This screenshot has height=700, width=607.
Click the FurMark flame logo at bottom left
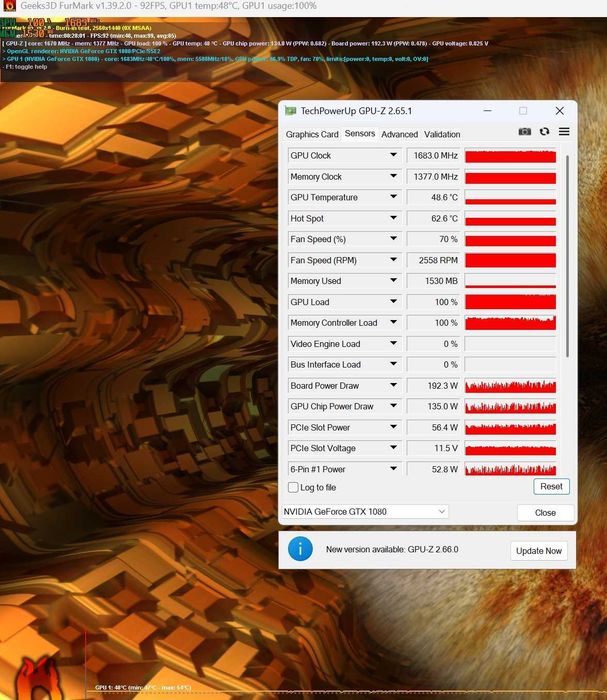[x=36, y=677]
